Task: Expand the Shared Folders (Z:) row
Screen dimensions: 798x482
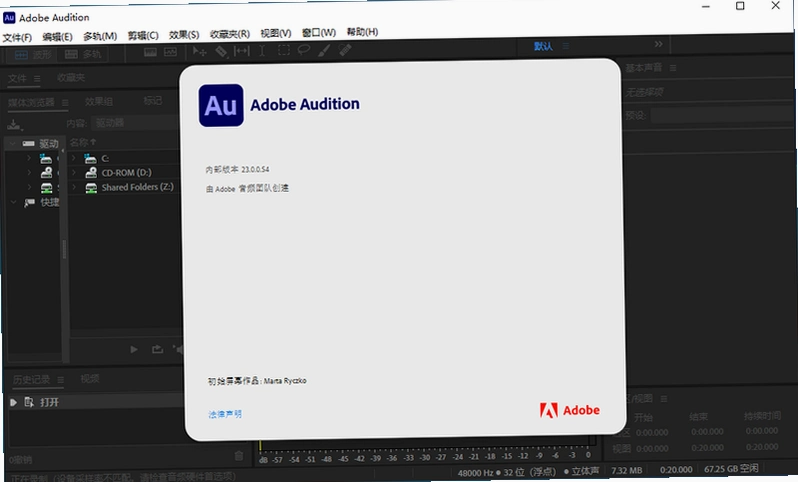Action: (x=74, y=188)
